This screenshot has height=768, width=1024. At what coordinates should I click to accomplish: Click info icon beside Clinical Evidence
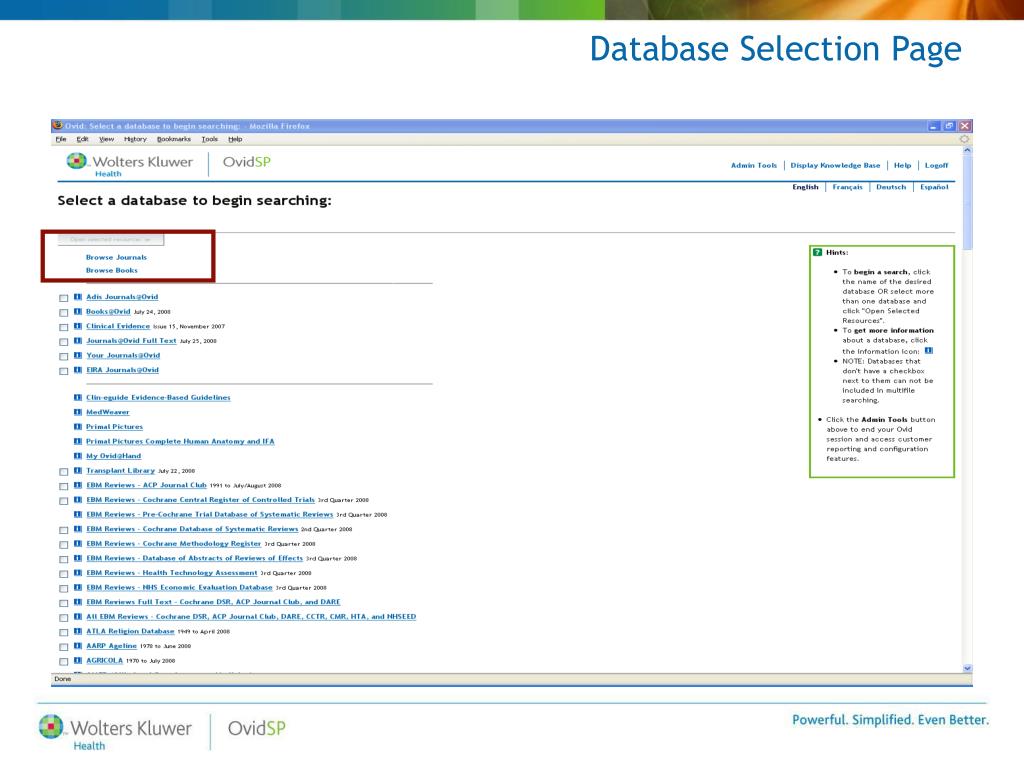coord(78,326)
